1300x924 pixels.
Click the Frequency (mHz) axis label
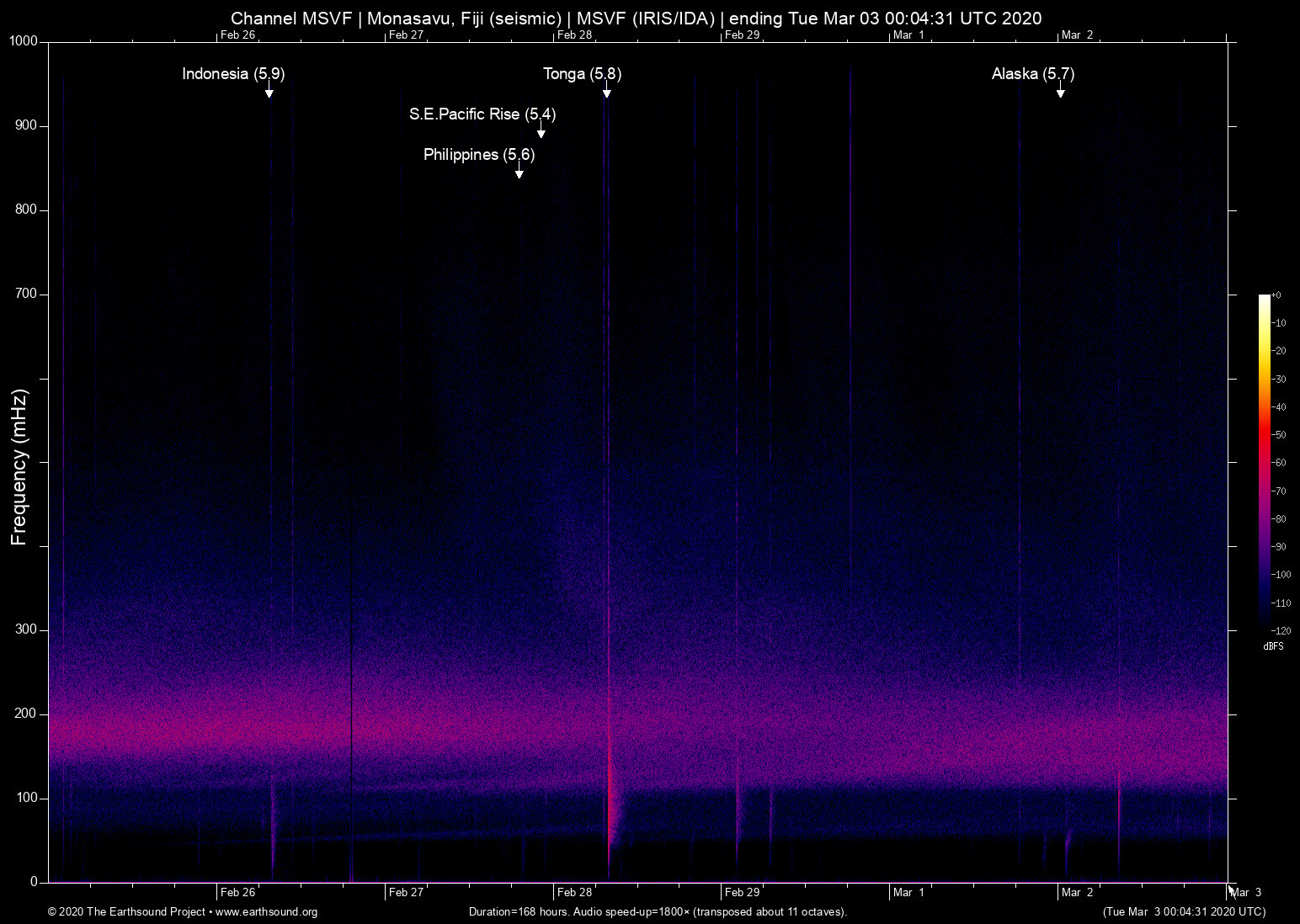[x=19, y=467]
